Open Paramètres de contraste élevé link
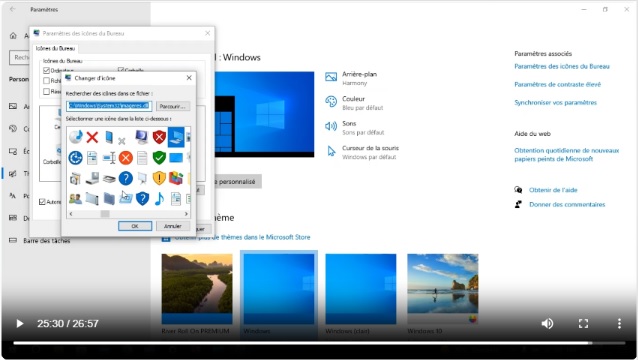The image size is (638, 360). 557,85
